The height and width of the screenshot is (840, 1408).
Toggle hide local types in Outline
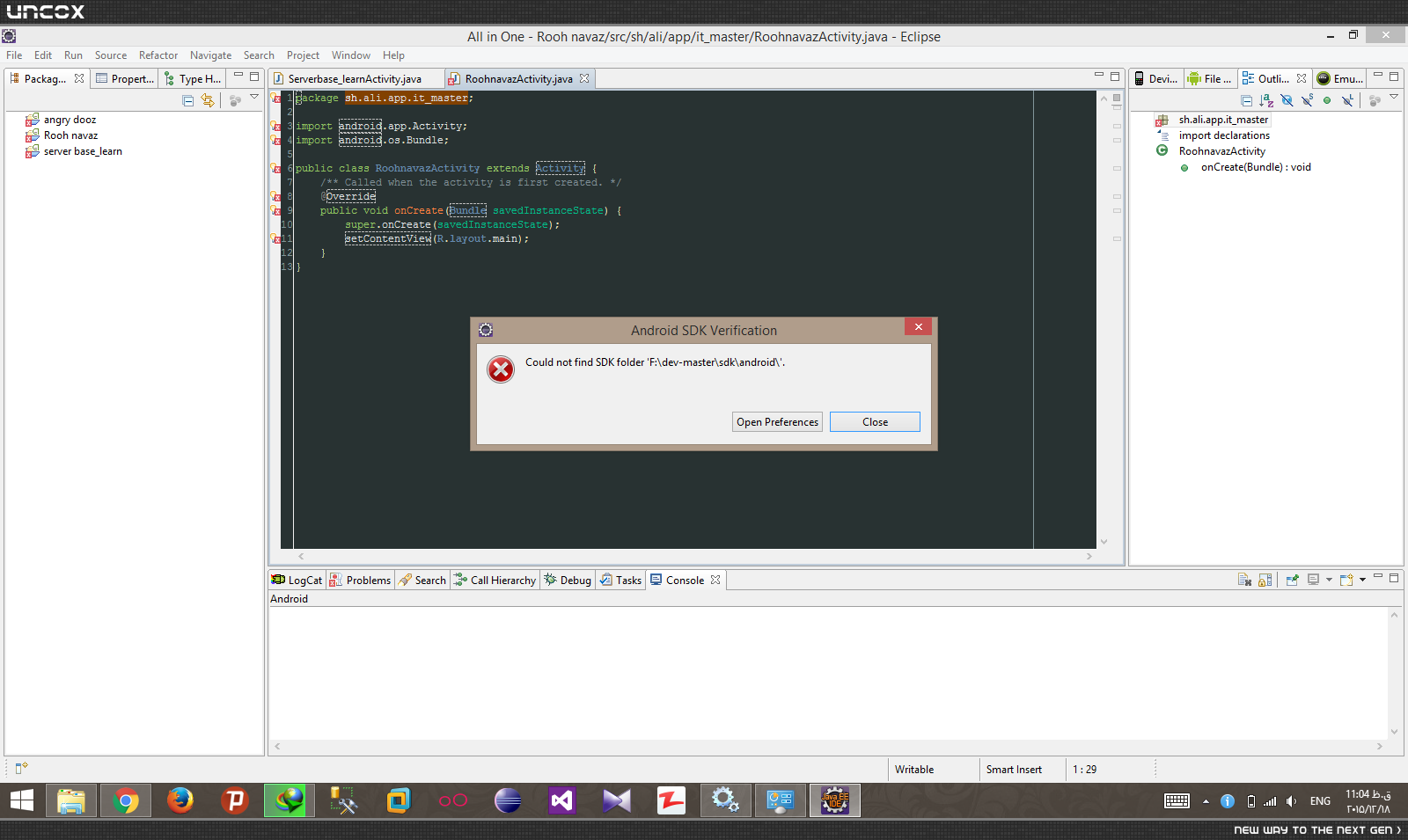(x=1347, y=100)
